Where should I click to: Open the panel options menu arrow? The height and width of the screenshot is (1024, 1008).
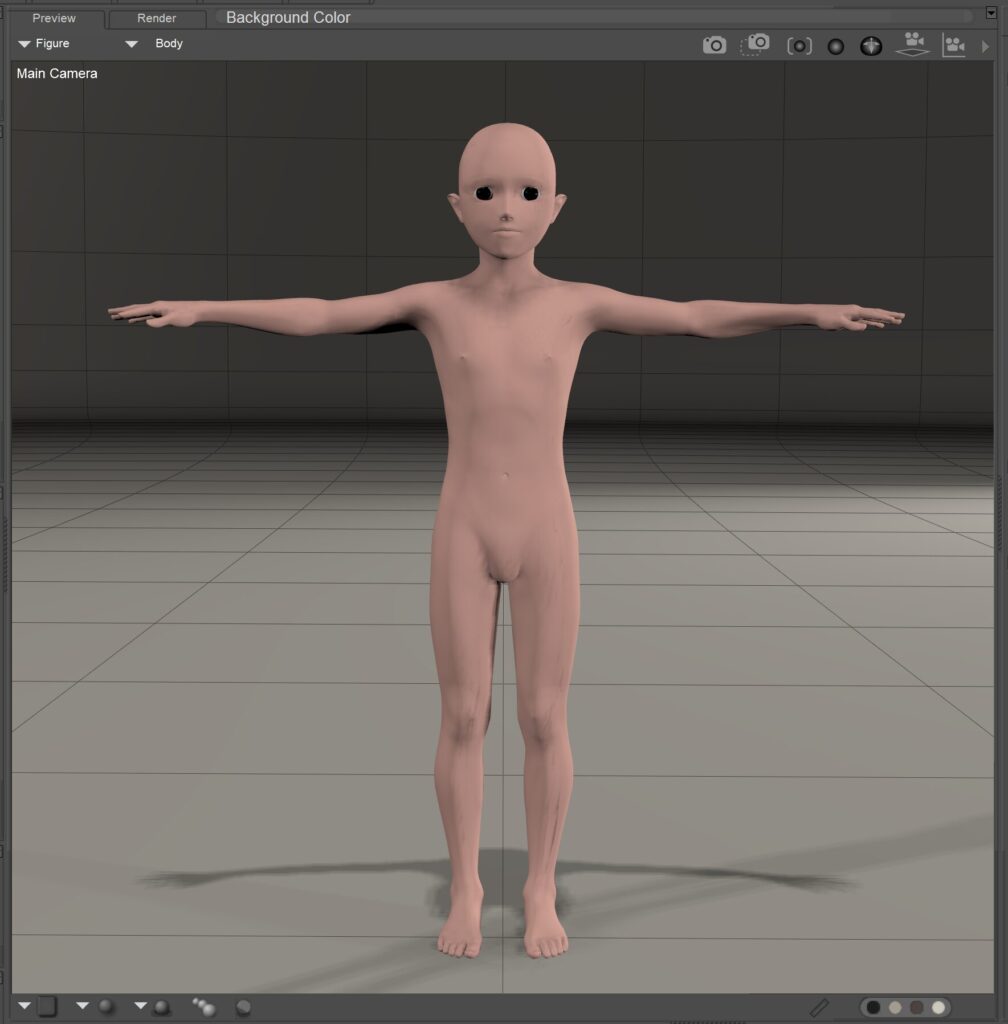(991, 12)
